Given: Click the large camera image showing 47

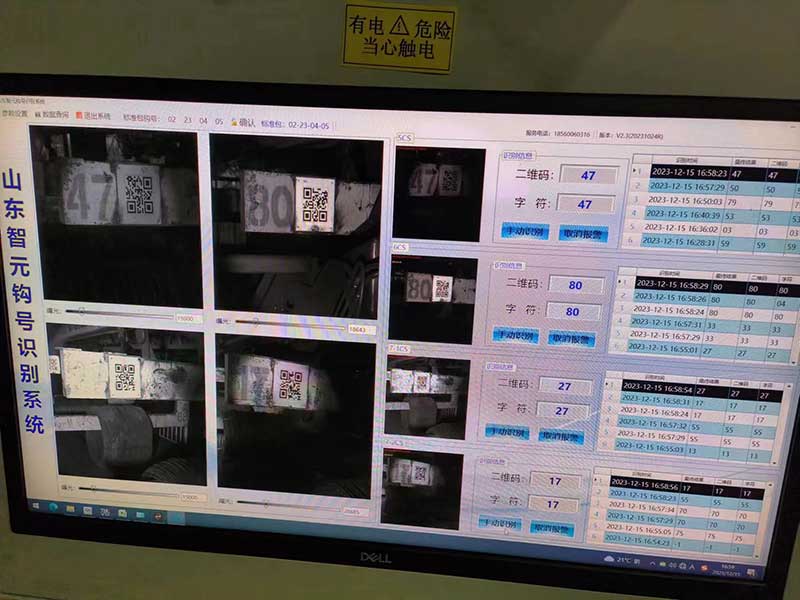Looking at the screenshot, I should coord(116,215).
